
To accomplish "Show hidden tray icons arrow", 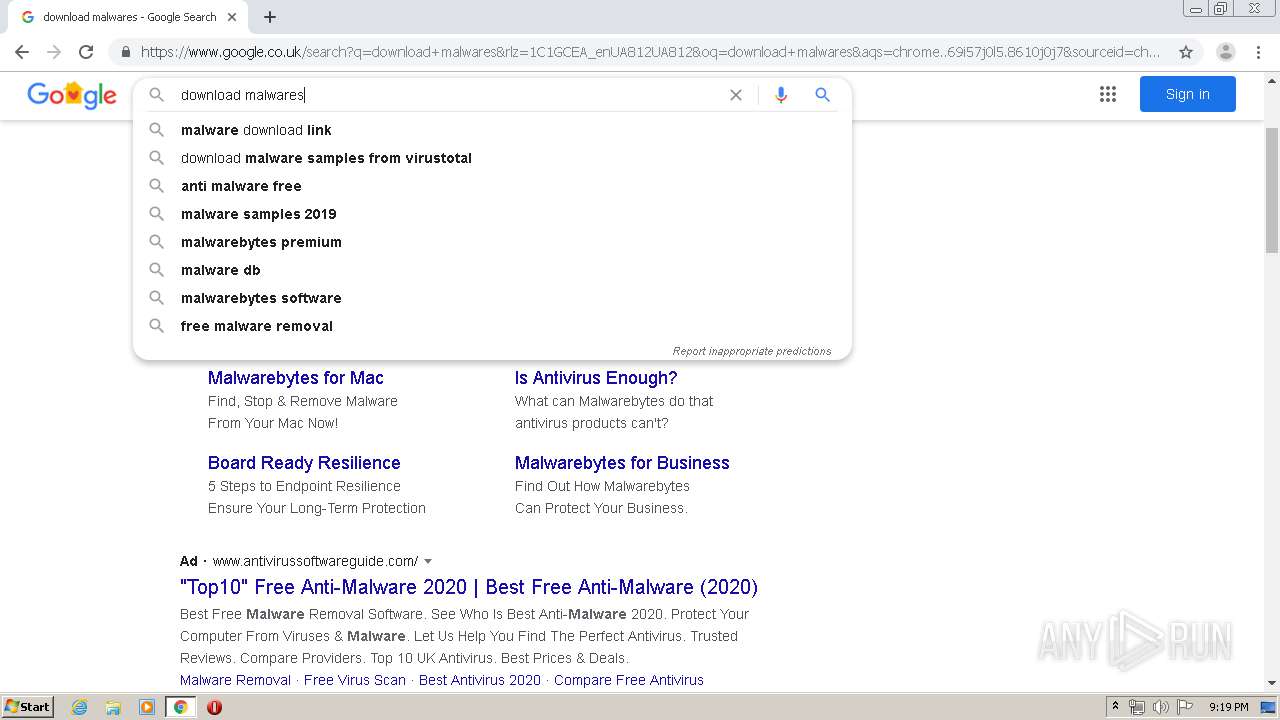I will coord(1115,707).
